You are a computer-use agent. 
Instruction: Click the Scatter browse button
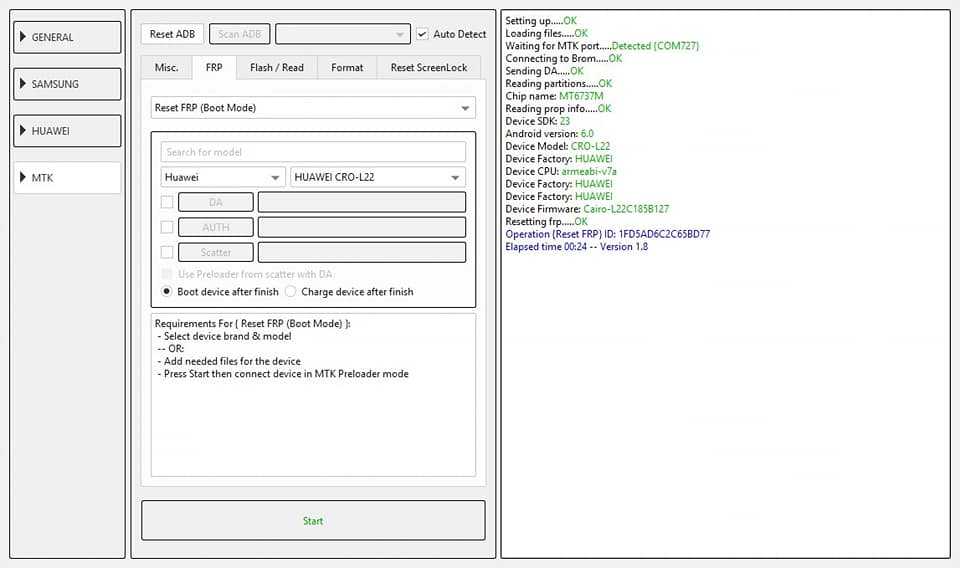click(216, 252)
